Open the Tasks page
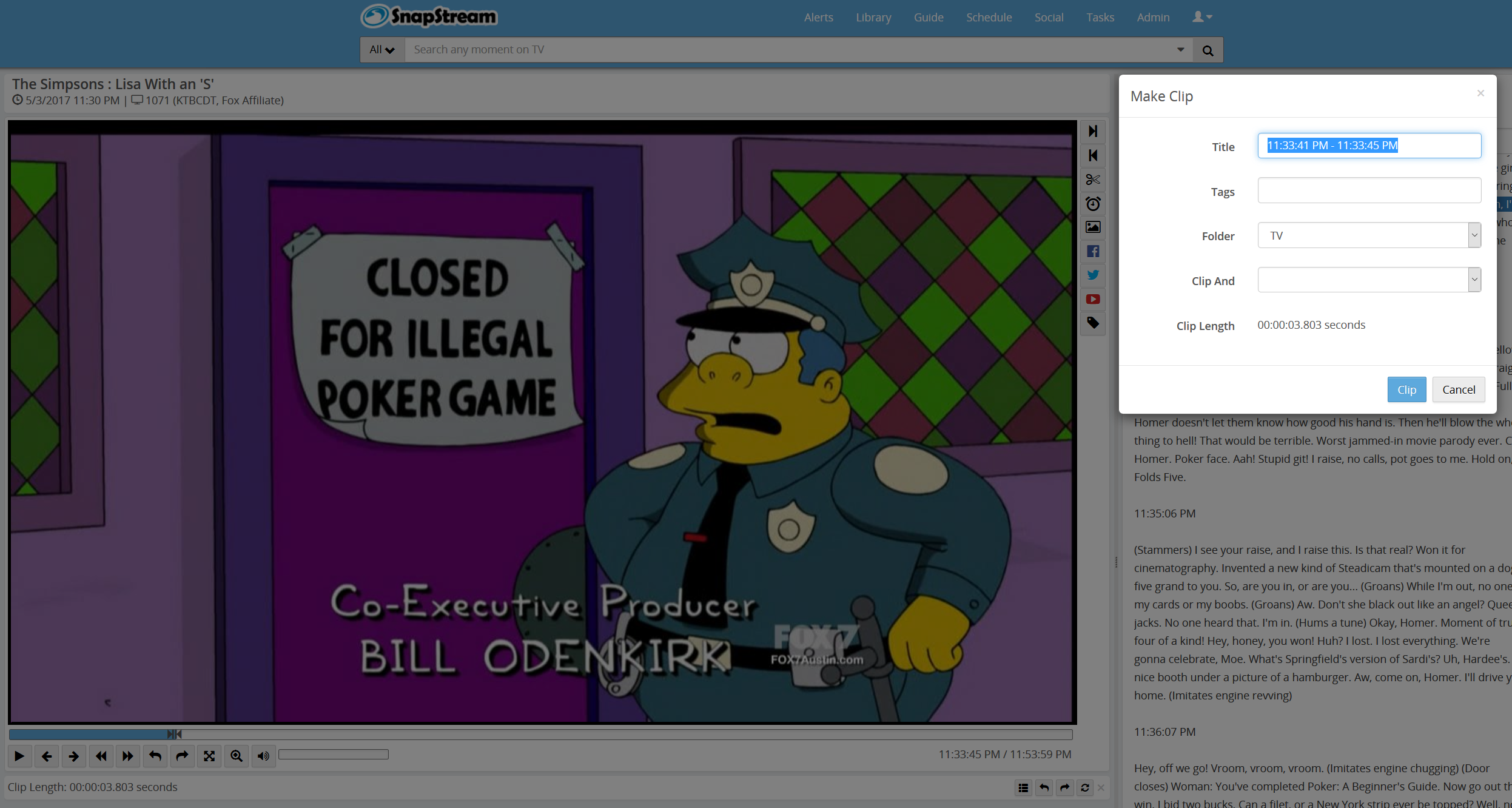Viewport: 1512px width, 808px height. coord(1100,18)
